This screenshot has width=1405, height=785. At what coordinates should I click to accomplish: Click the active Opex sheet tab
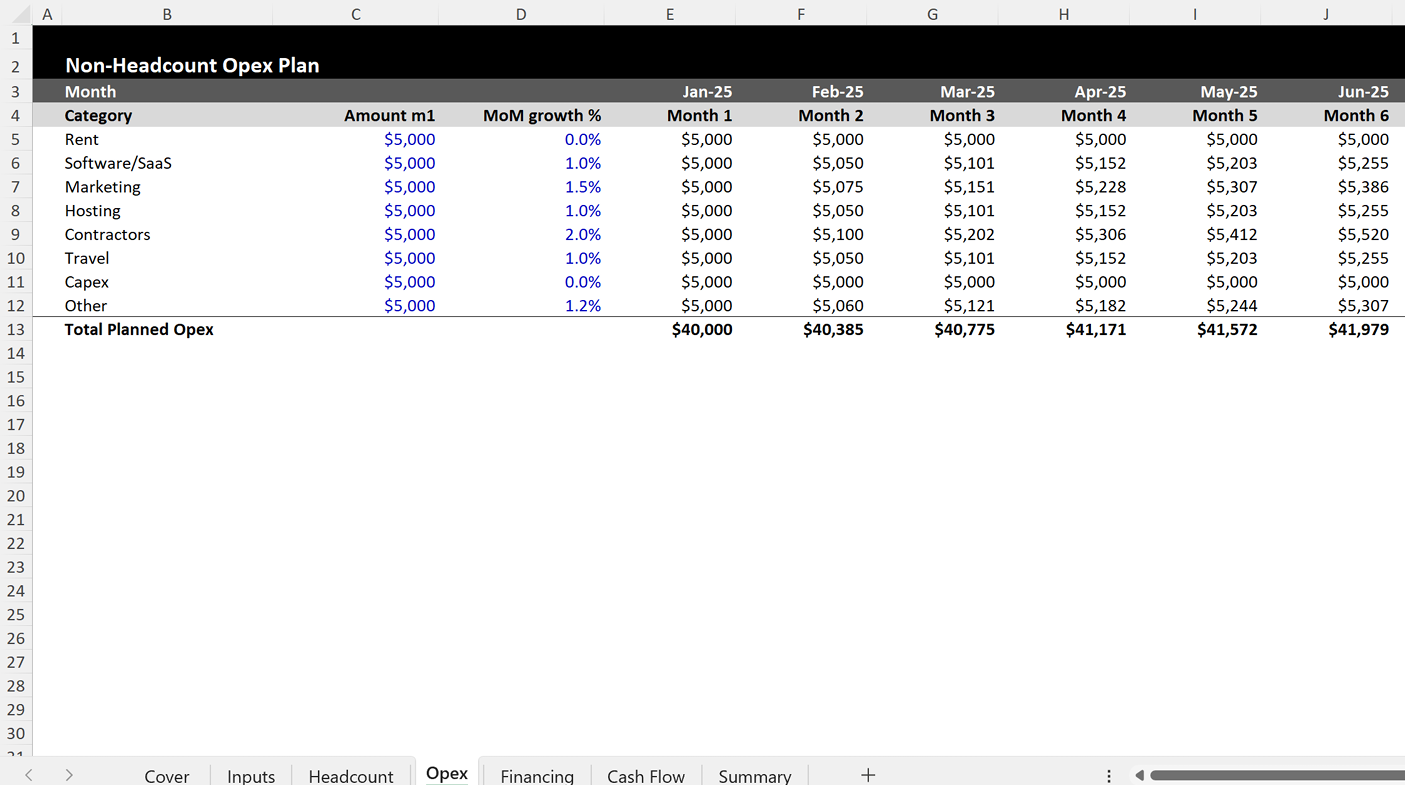click(446, 772)
